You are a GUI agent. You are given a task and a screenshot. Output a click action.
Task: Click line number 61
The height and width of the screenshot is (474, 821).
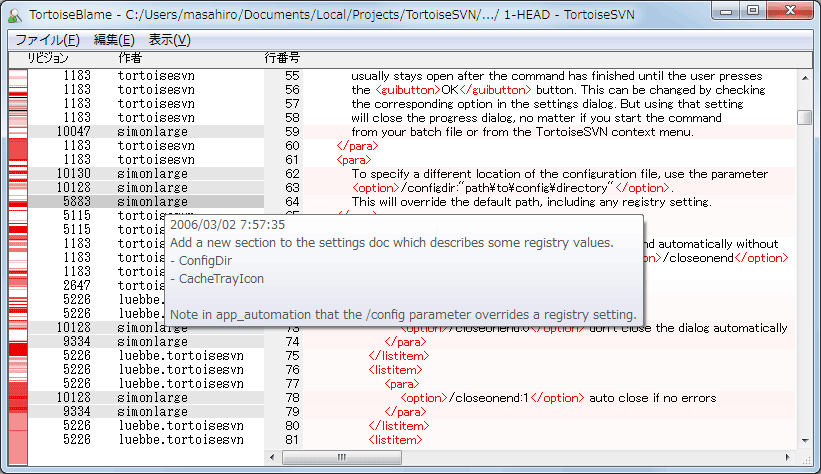click(x=292, y=160)
